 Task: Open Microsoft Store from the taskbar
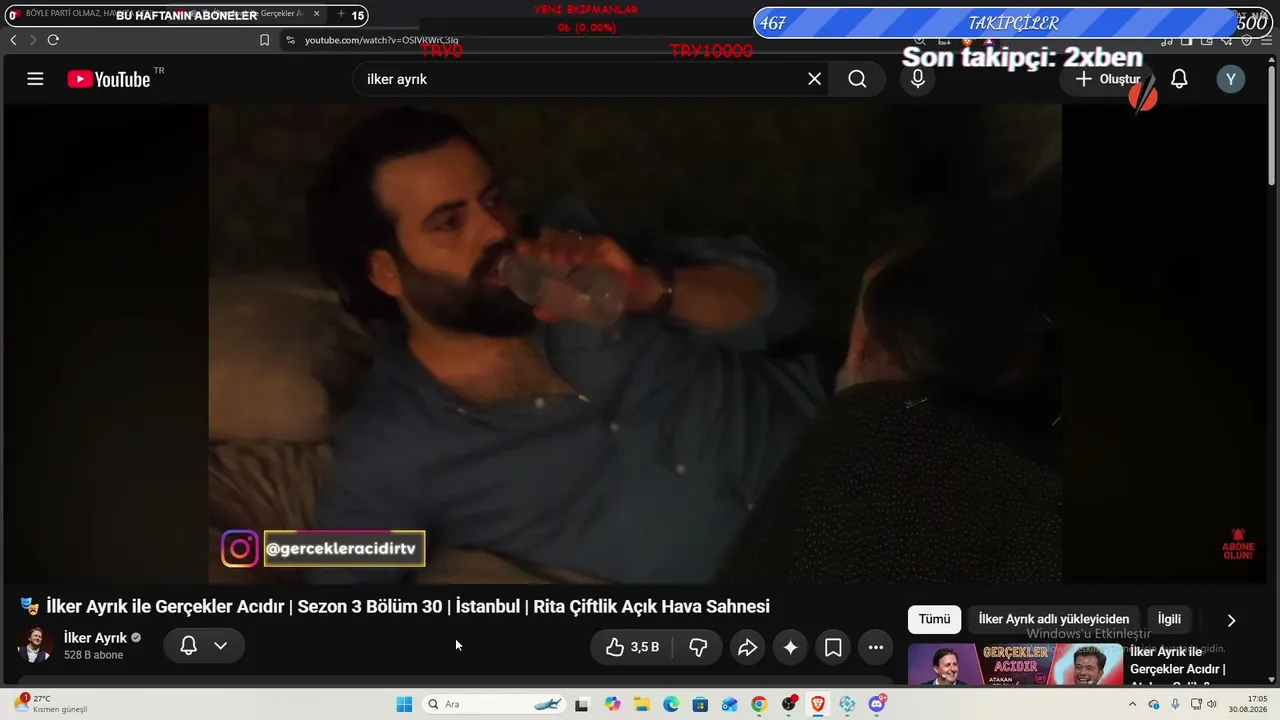click(x=700, y=704)
